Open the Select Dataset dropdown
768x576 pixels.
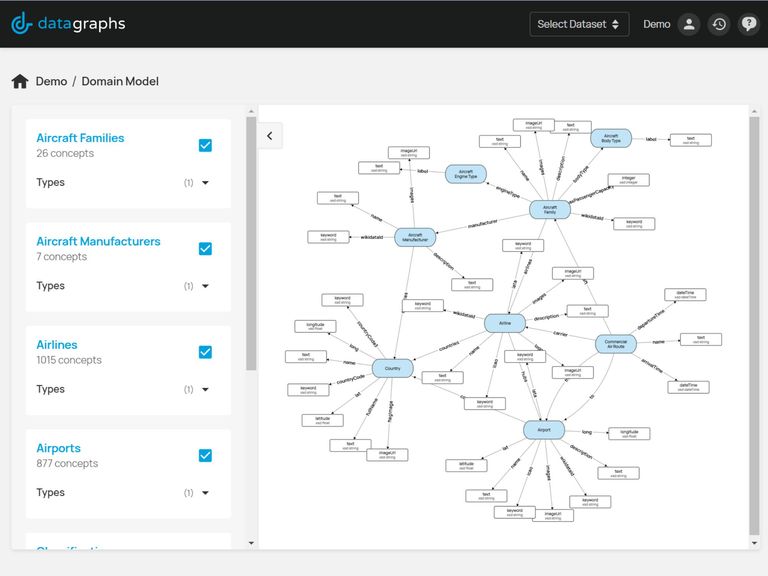click(x=579, y=24)
